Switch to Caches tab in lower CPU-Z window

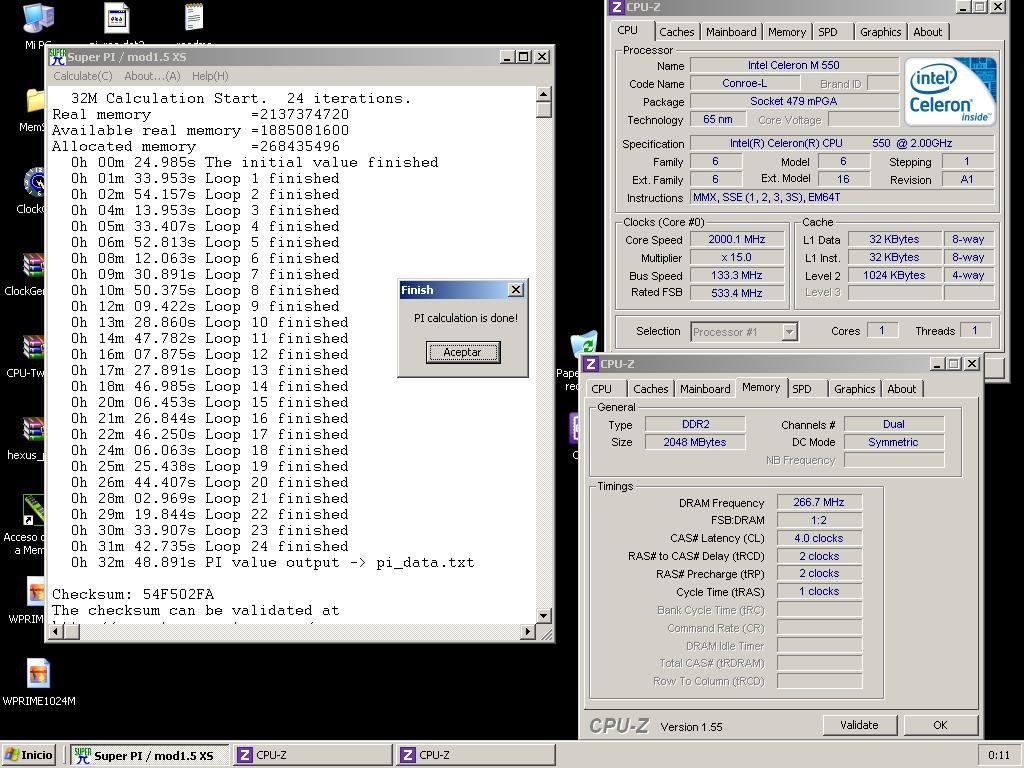pos(650,389)
